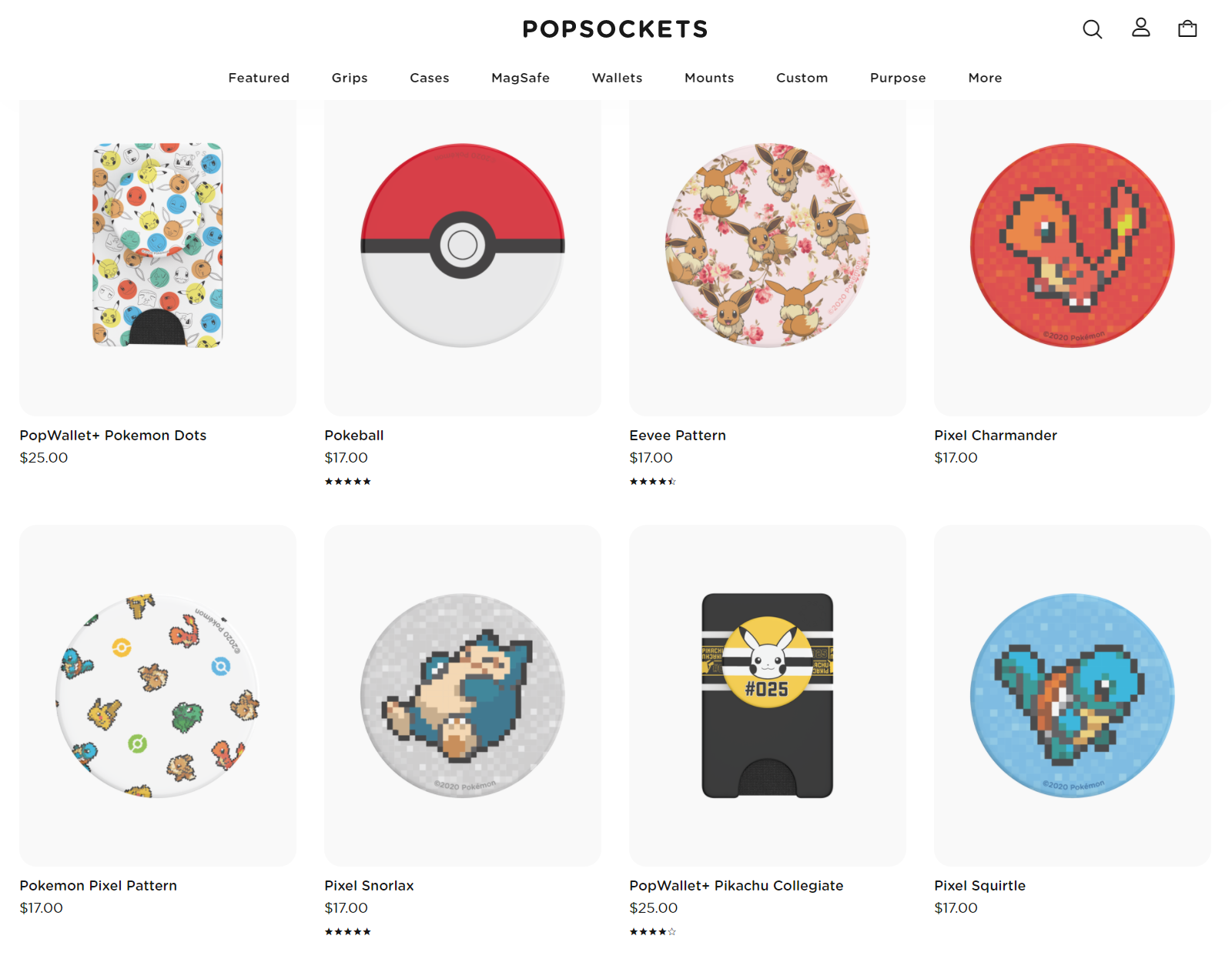
Task: Select the Pokeball grip product image
Action: (463, 246)
